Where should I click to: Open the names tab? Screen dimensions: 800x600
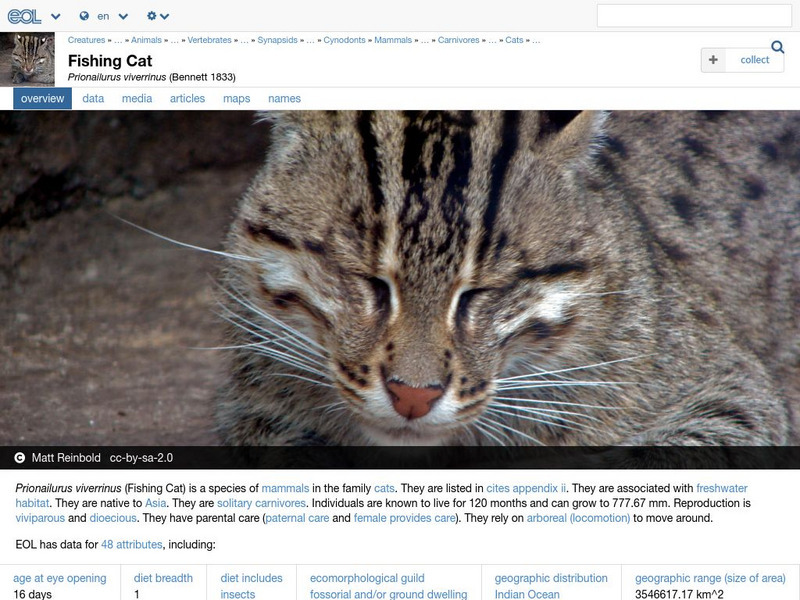coord(286,98)
